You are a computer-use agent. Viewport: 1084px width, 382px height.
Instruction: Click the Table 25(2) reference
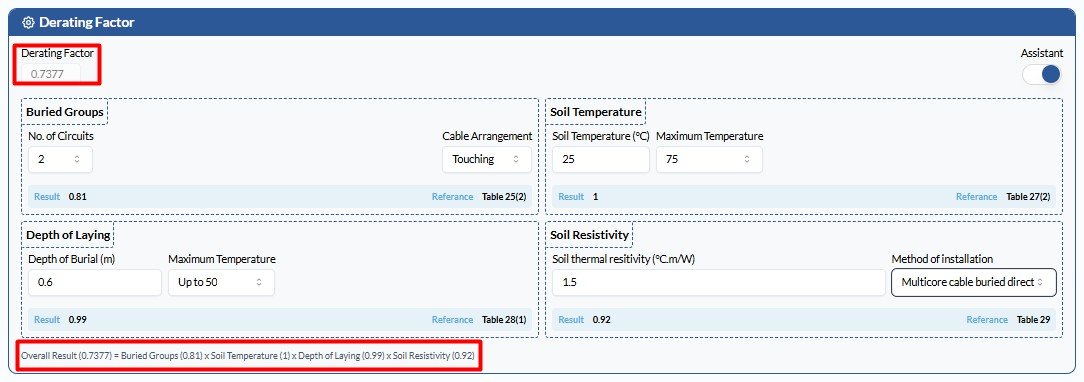coord(504,197)
